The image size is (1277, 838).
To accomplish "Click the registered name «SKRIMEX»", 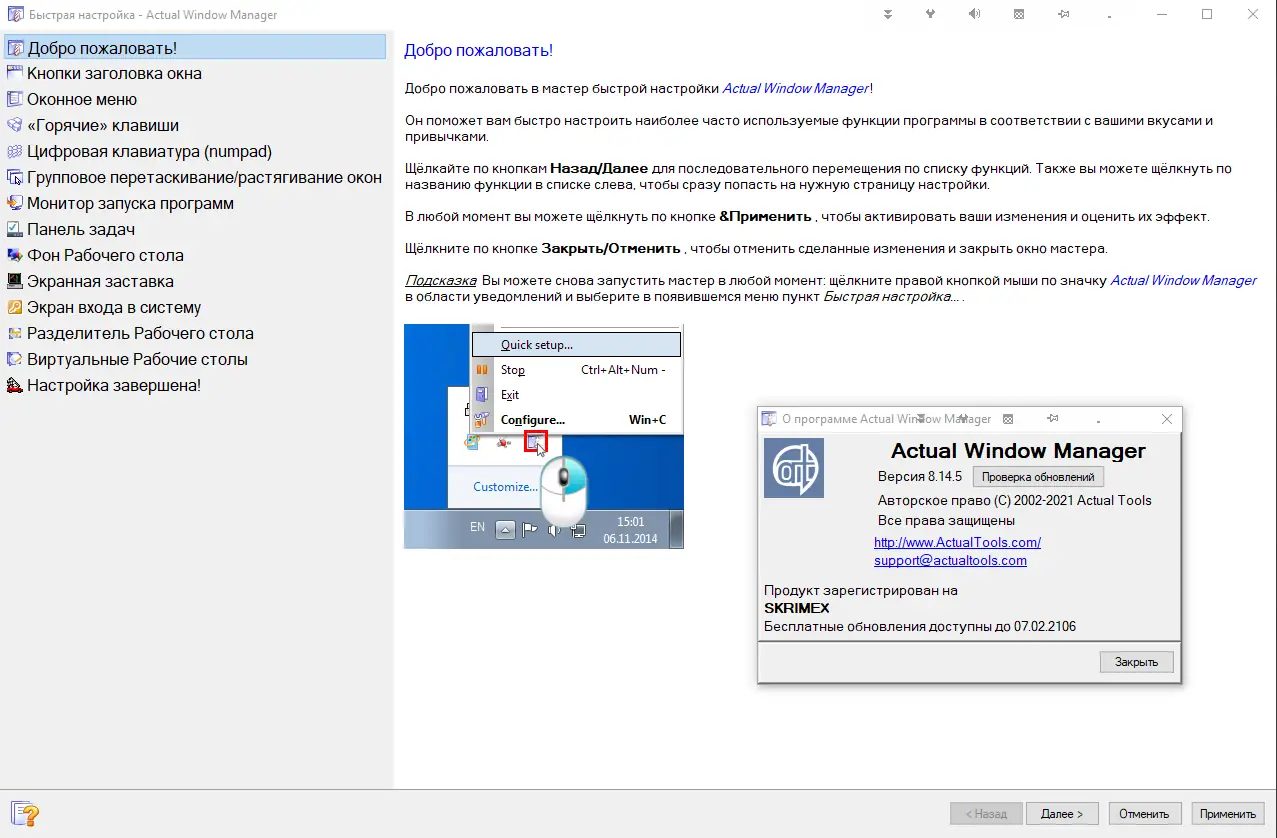I will coord(797,608).
